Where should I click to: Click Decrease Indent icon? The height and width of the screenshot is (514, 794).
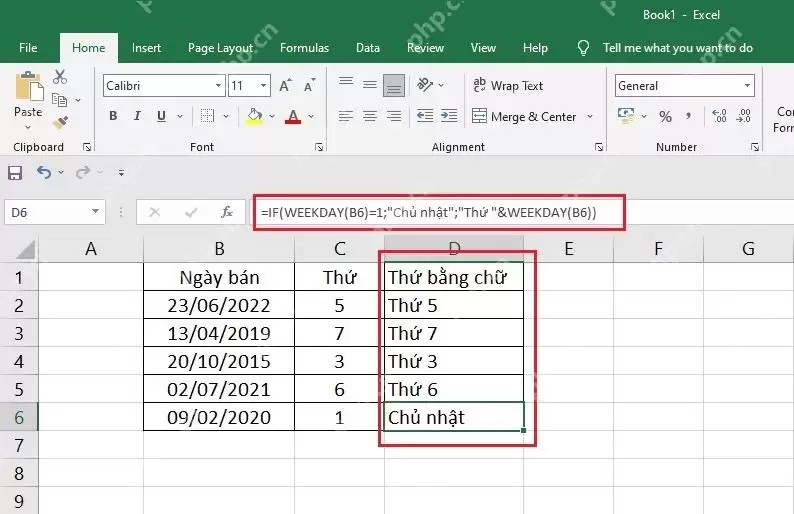point(425,116)
